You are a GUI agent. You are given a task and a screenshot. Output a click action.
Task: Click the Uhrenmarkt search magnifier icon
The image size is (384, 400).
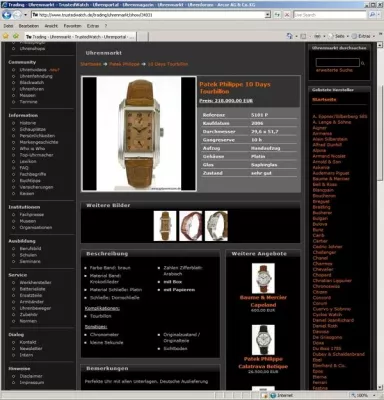tap(363, 63)
